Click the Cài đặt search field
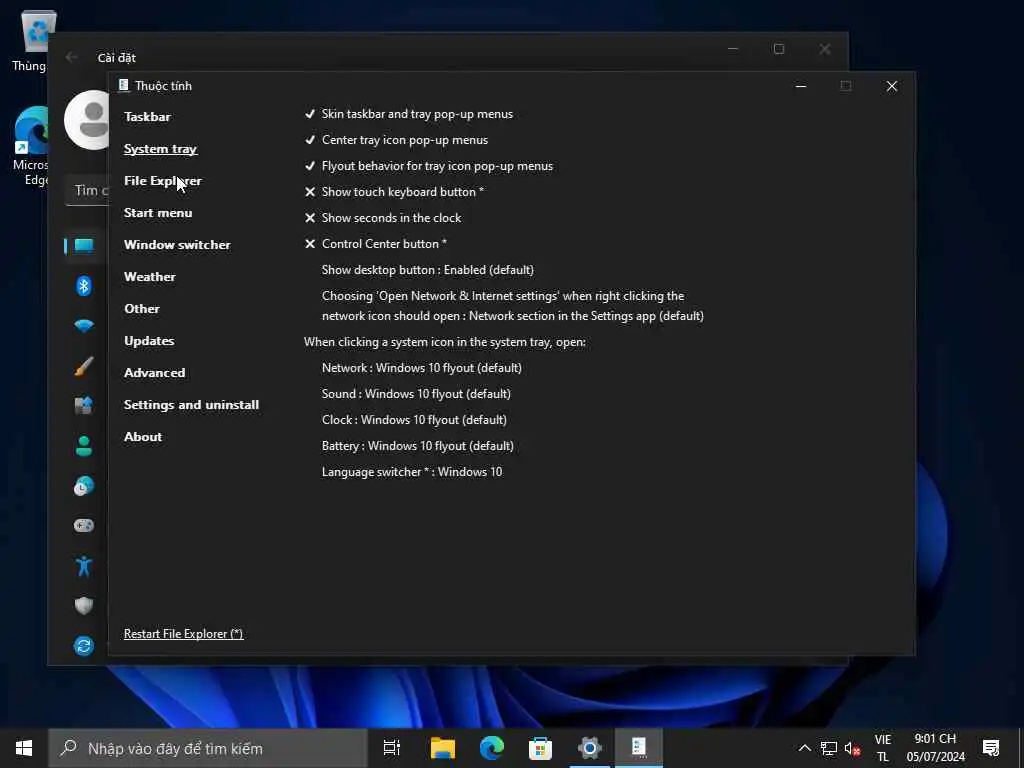 [88, 191]
